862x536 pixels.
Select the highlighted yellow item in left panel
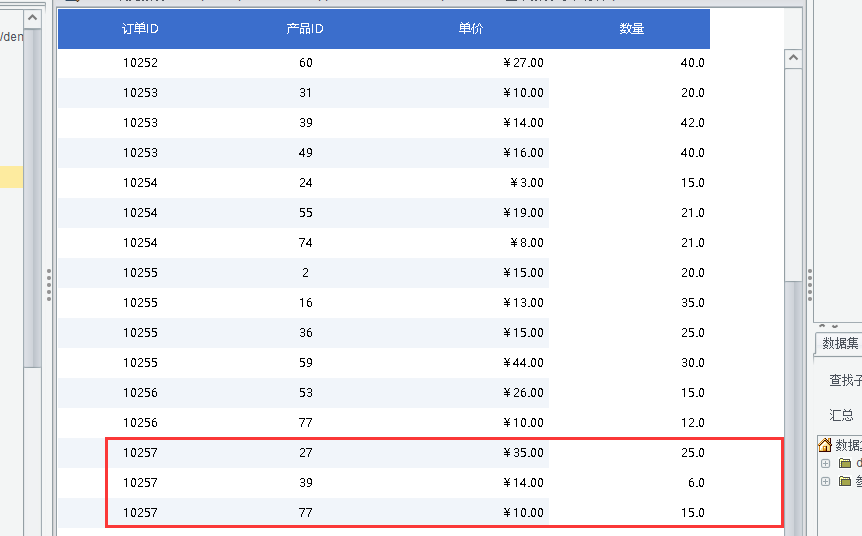(x=11, y=177)
